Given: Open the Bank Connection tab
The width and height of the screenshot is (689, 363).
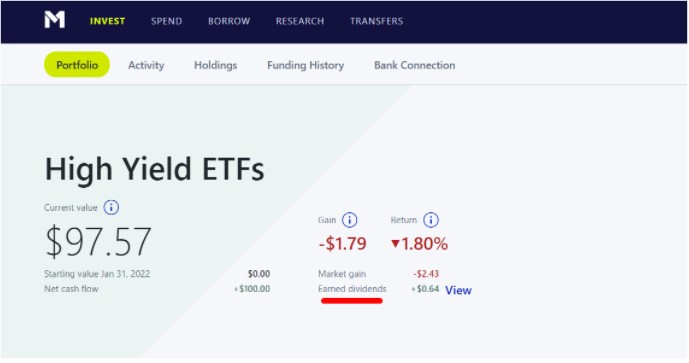Looking at the screenshot, I should (415, 65).
